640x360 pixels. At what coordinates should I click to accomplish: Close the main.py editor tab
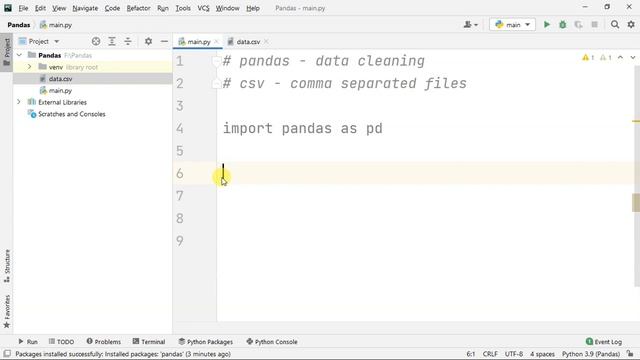216,42
